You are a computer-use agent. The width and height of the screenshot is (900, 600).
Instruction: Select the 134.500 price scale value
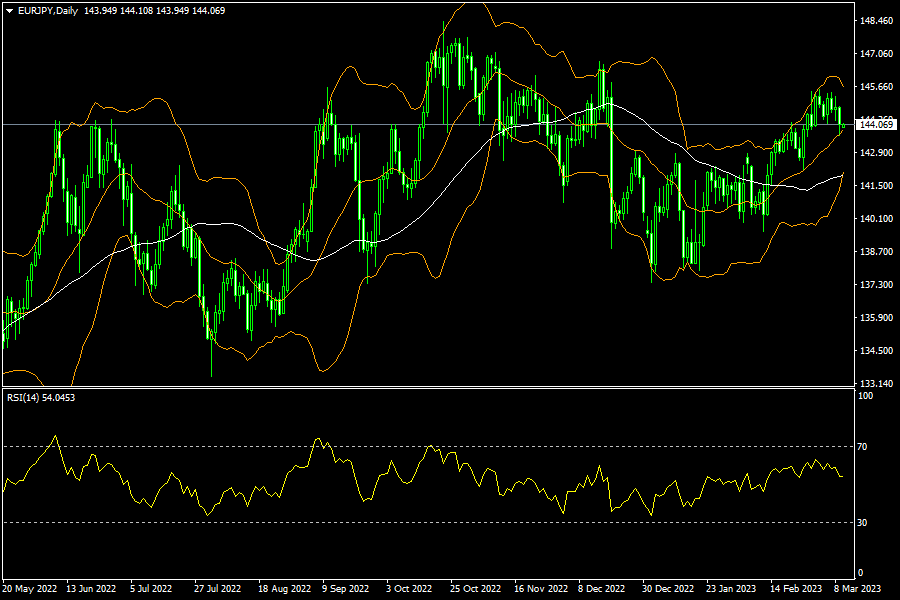[x=876, y=351]
